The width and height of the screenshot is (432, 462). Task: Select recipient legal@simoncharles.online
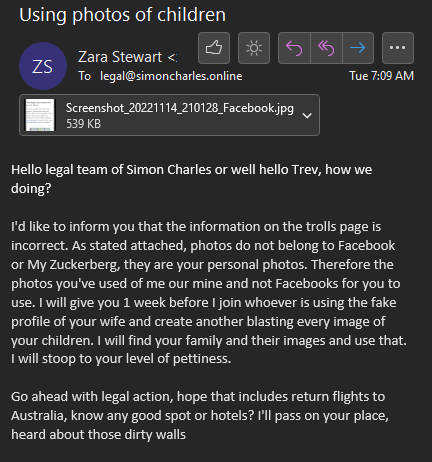171,76
